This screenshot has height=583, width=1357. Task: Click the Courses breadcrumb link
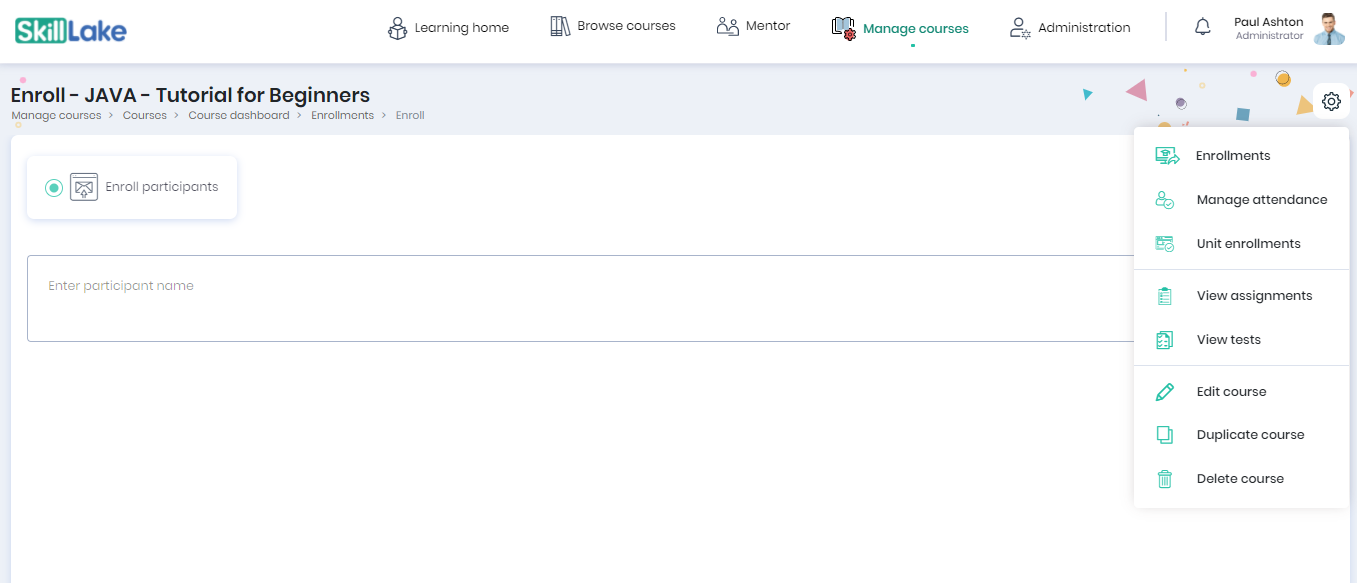click(145, 116)
